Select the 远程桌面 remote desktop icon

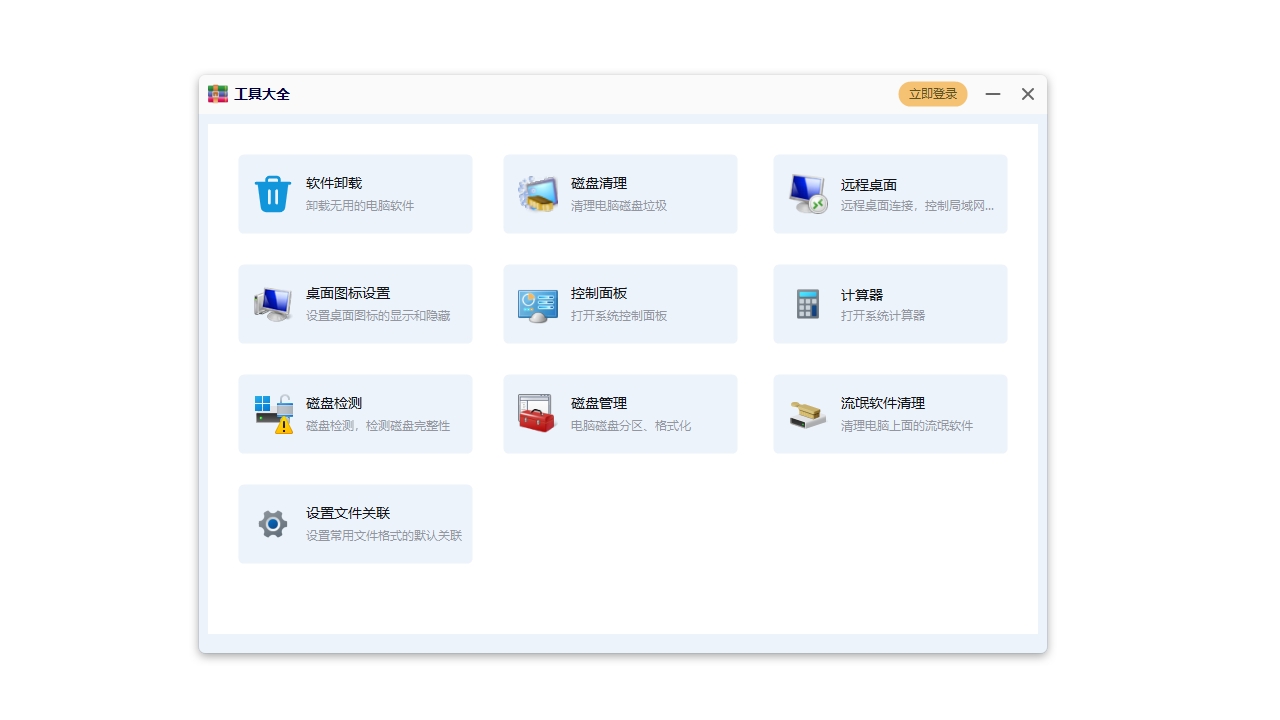(807, 194)
